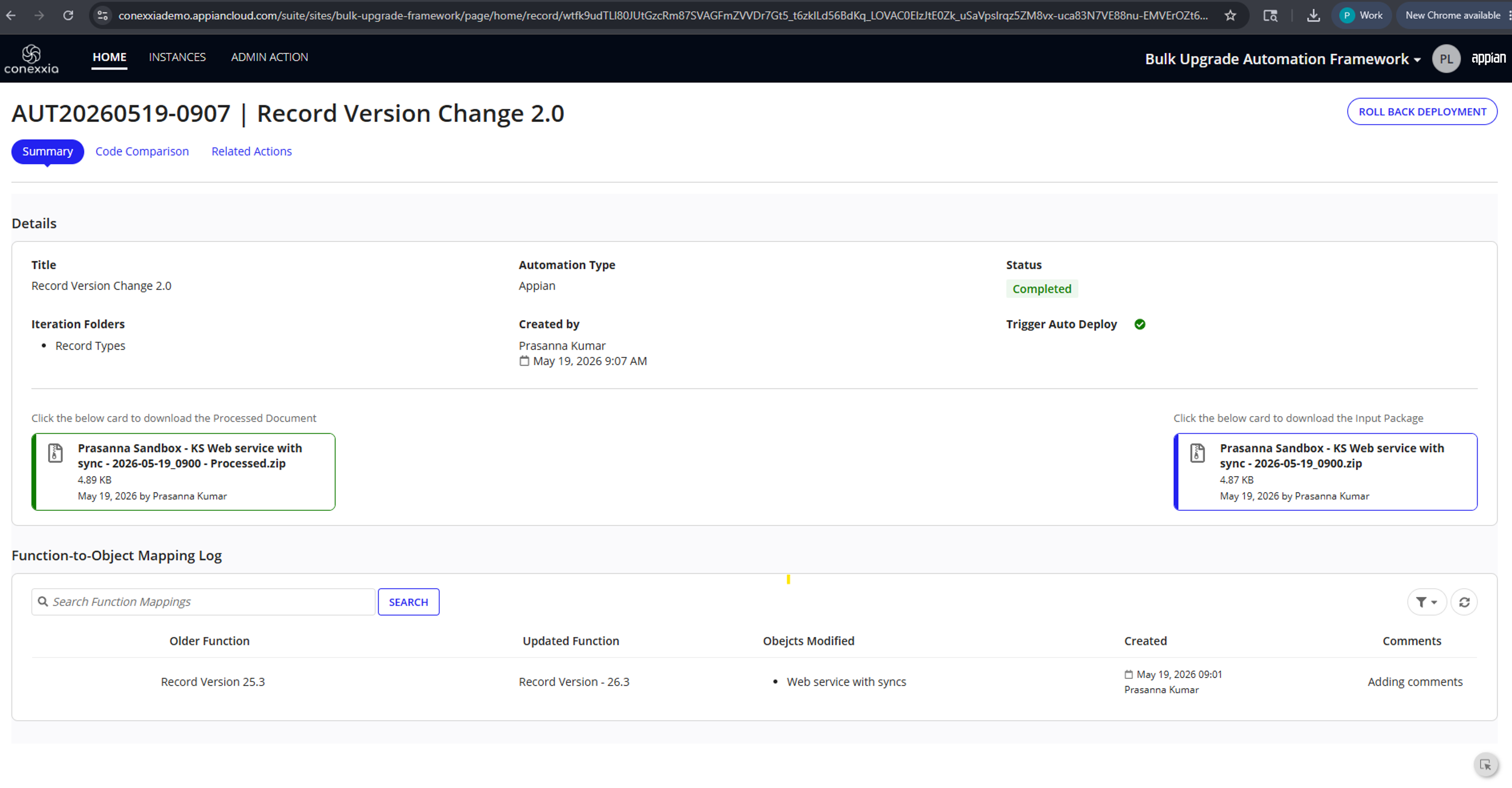The width and height of the screenshot is (1512, 788).
Task: Click 'Web service with syncs' entry
Action: (847, 682)
